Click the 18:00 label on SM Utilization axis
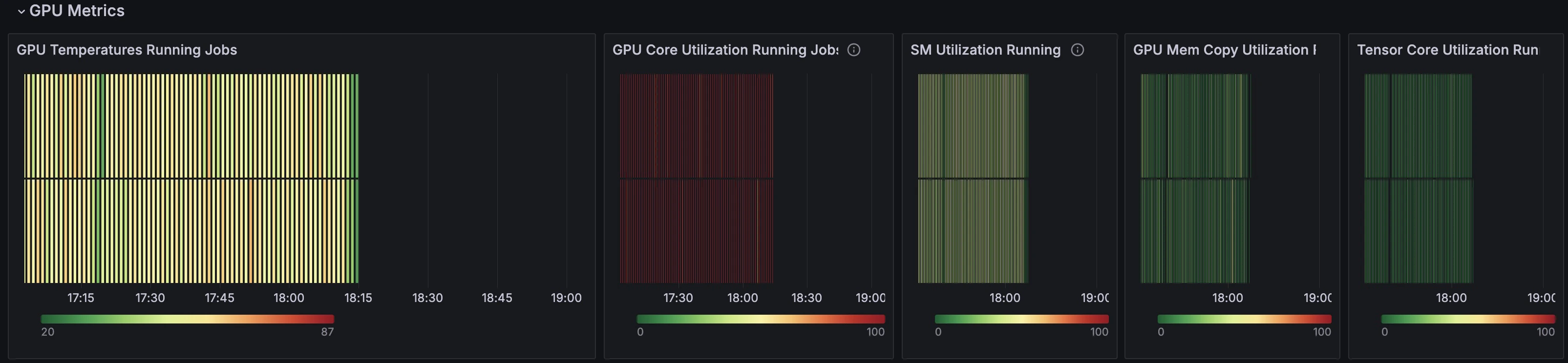 click(x=1004, y=298)
